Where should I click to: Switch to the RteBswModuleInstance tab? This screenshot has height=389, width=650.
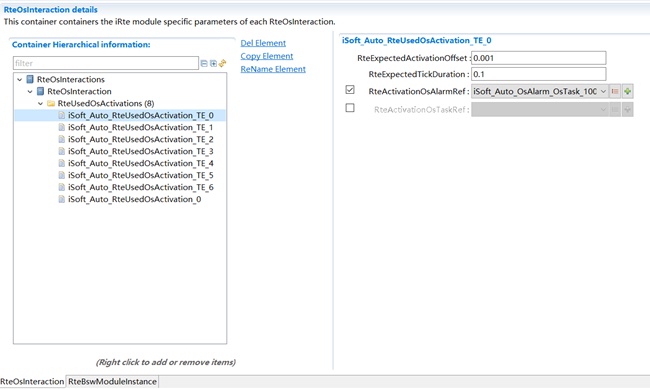click(x=112, y=382)
